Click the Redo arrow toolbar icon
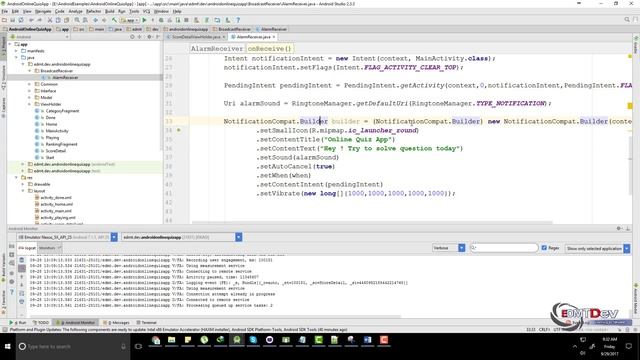Screen dimensions: 640x360 click(39, 20)
